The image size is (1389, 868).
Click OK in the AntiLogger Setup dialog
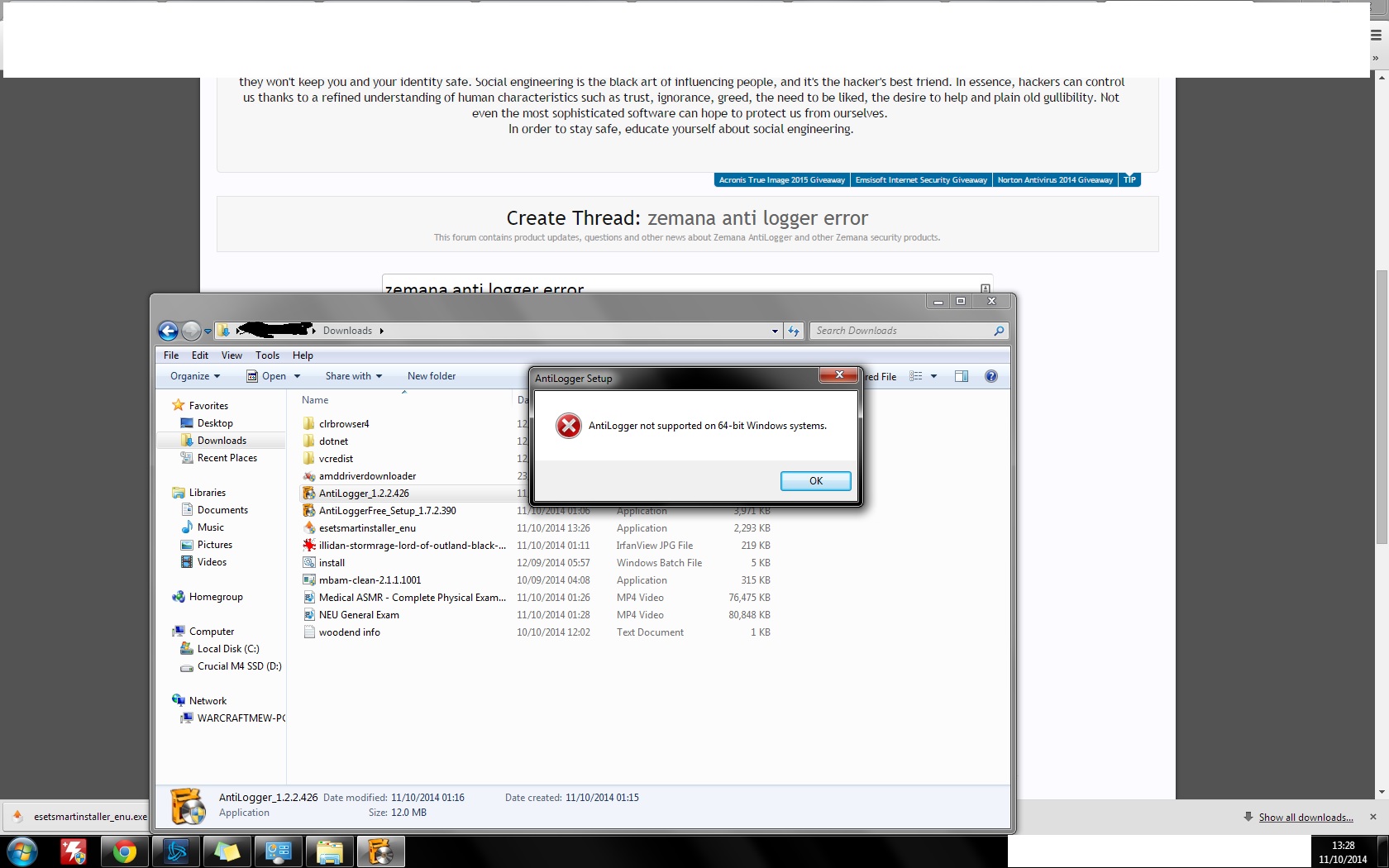(x=816, y=481)
